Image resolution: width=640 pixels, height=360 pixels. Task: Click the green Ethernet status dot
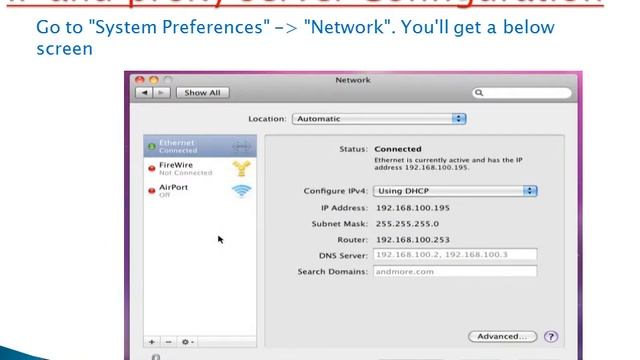coord(152,146)
